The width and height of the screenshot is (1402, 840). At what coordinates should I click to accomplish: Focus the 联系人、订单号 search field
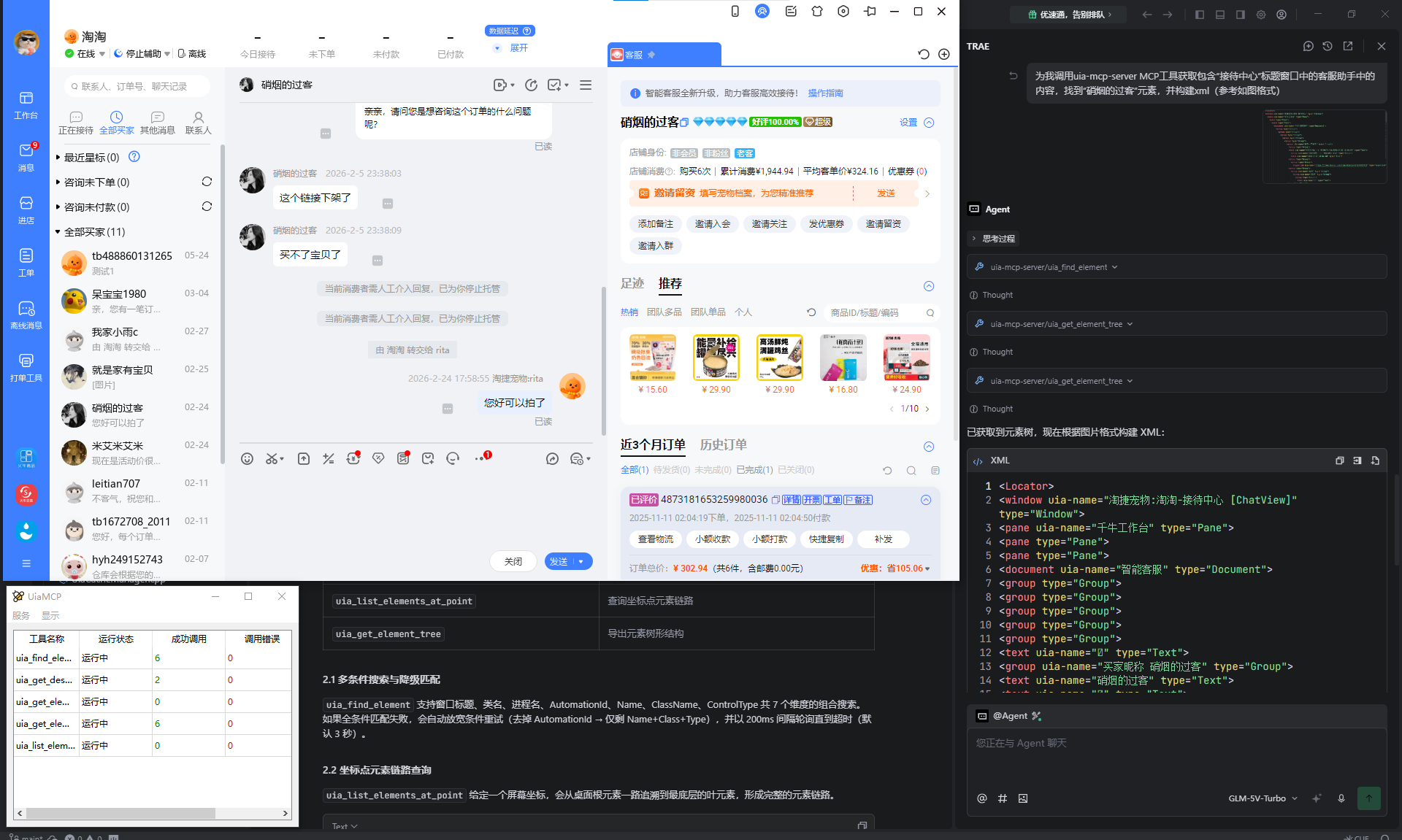(137, 86)
